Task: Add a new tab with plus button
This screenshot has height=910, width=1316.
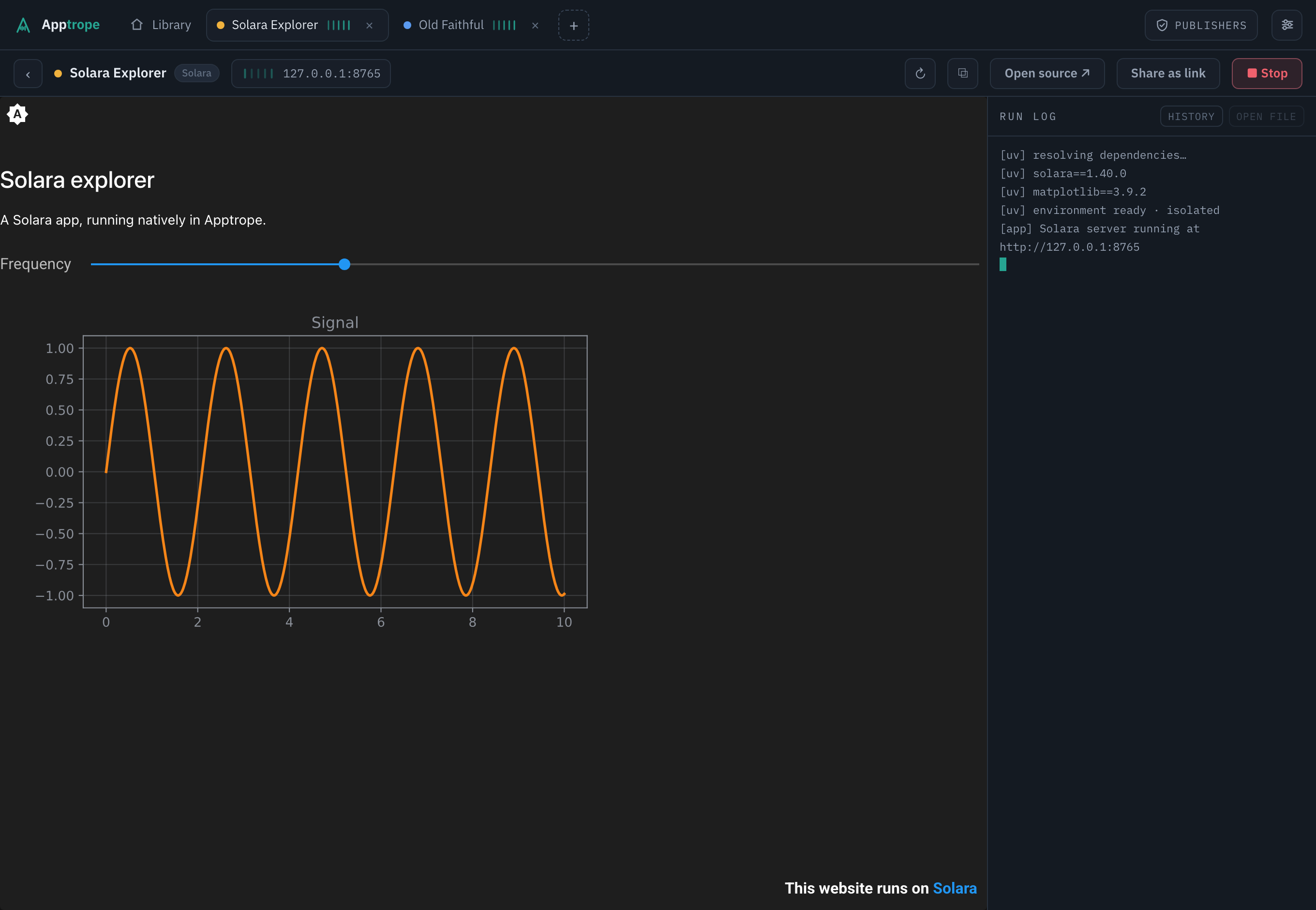Action: (x=573, y=25)
